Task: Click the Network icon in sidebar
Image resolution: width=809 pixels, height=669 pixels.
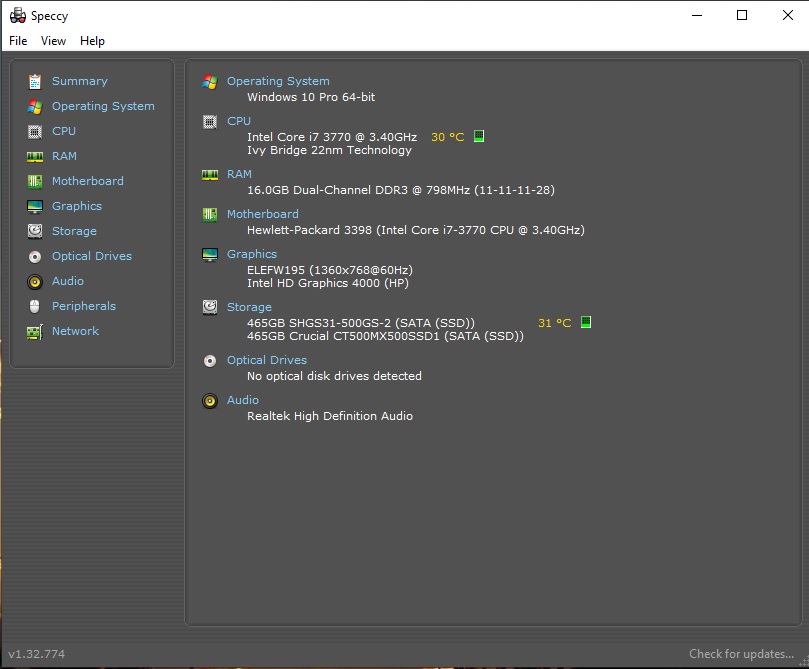Action: pyautogui.click(x=35, y=332)
